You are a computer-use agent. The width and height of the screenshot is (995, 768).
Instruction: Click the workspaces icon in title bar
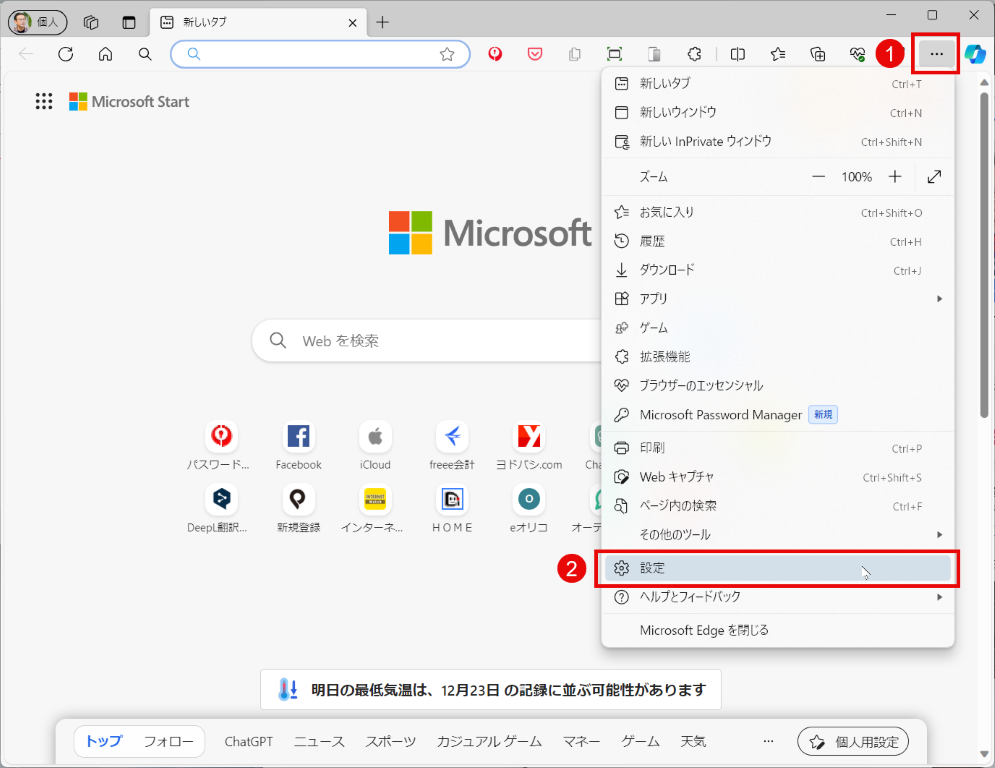click(x=91, y=22)
